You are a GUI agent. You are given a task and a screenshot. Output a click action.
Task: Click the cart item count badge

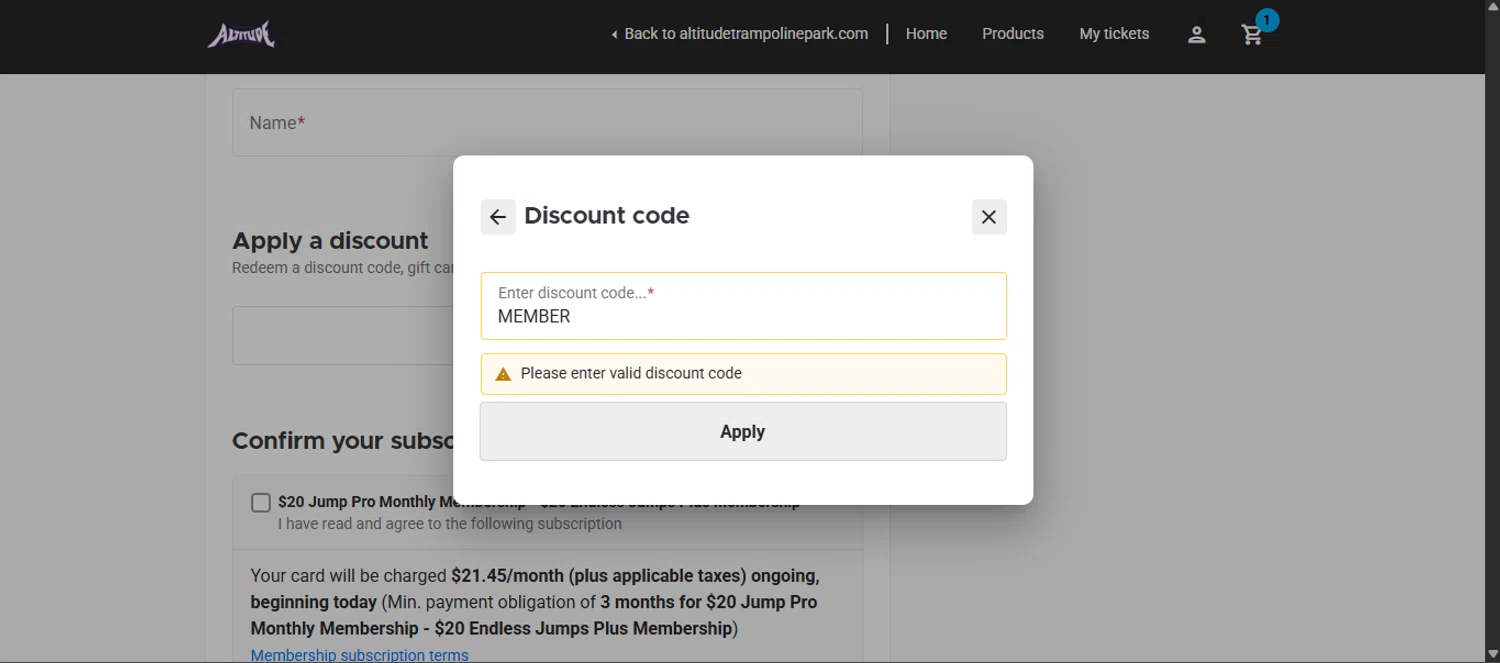[x=1267, y=20]
